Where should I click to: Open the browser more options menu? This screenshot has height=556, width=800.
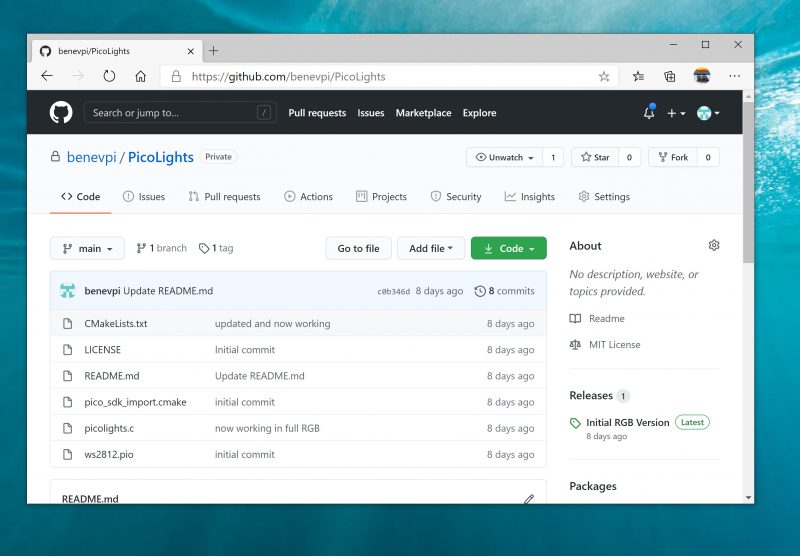click(x=734, y=76)
